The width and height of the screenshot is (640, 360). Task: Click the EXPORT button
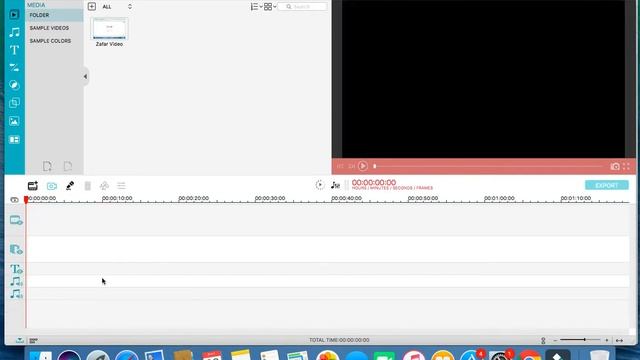point(607,185)
